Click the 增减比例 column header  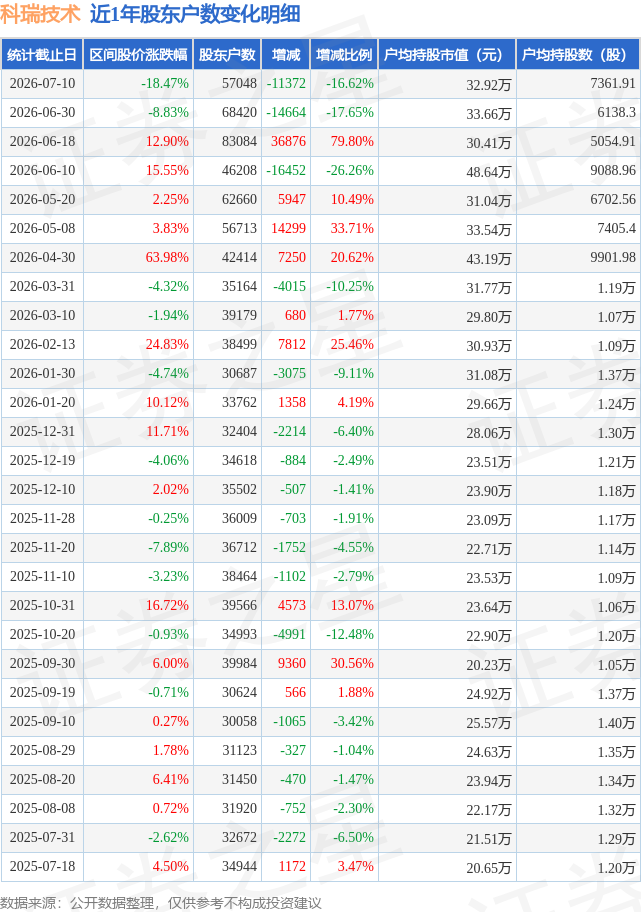click(x=344, y=55)
